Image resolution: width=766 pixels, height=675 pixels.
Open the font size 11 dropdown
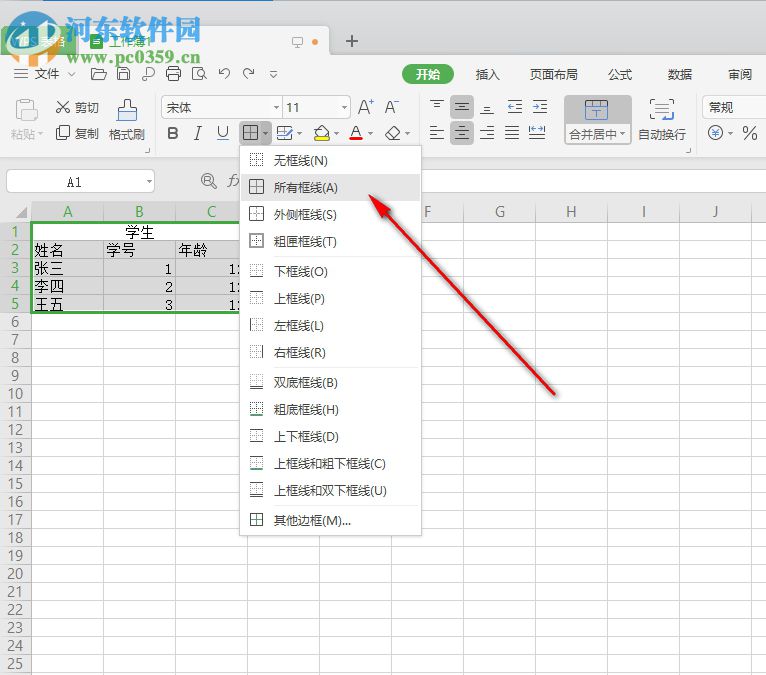[344, 107]
